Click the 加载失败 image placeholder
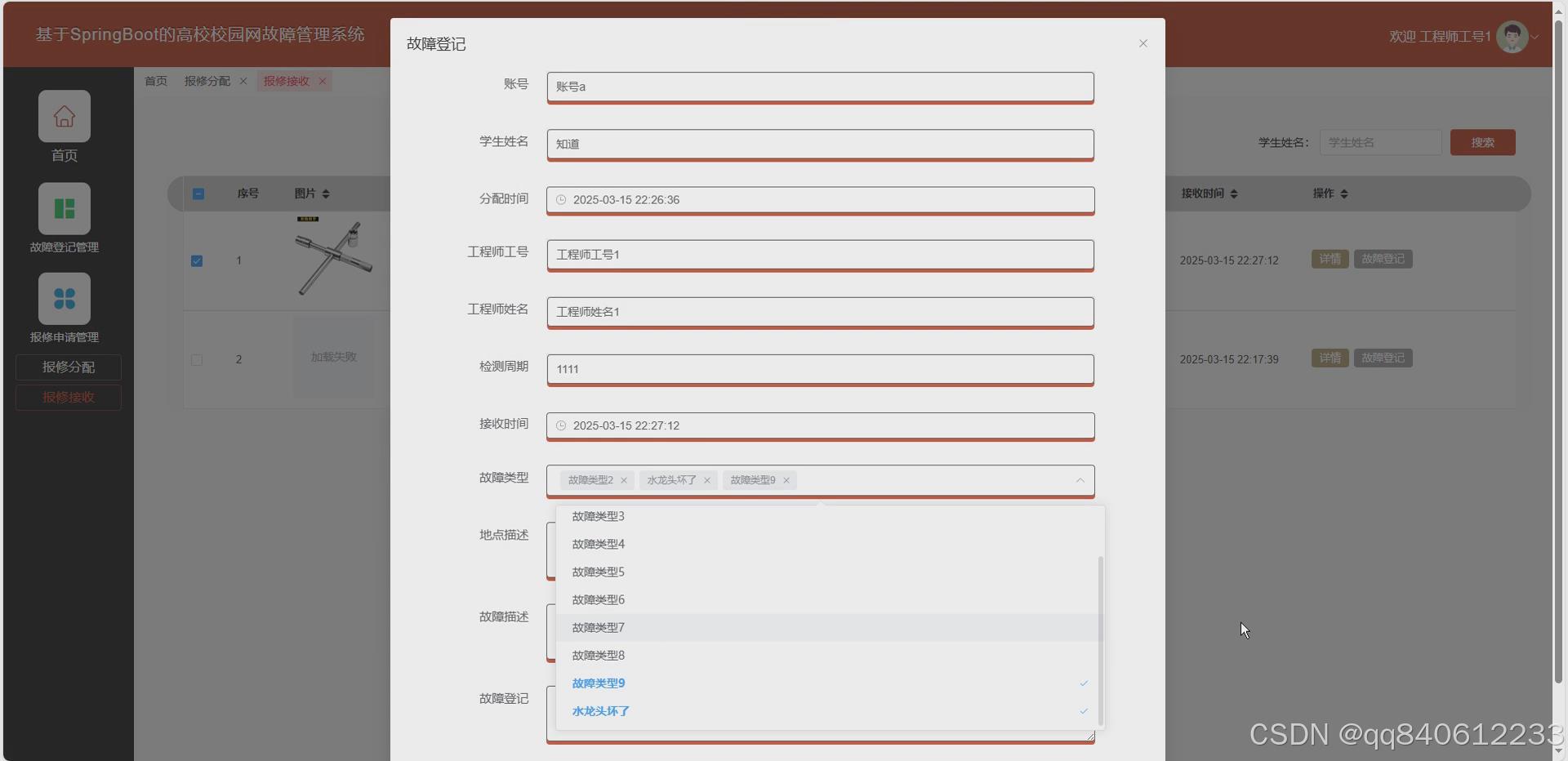Image resolution: width=1568 pixels, height=761 pixels. (x=334, y=358)
